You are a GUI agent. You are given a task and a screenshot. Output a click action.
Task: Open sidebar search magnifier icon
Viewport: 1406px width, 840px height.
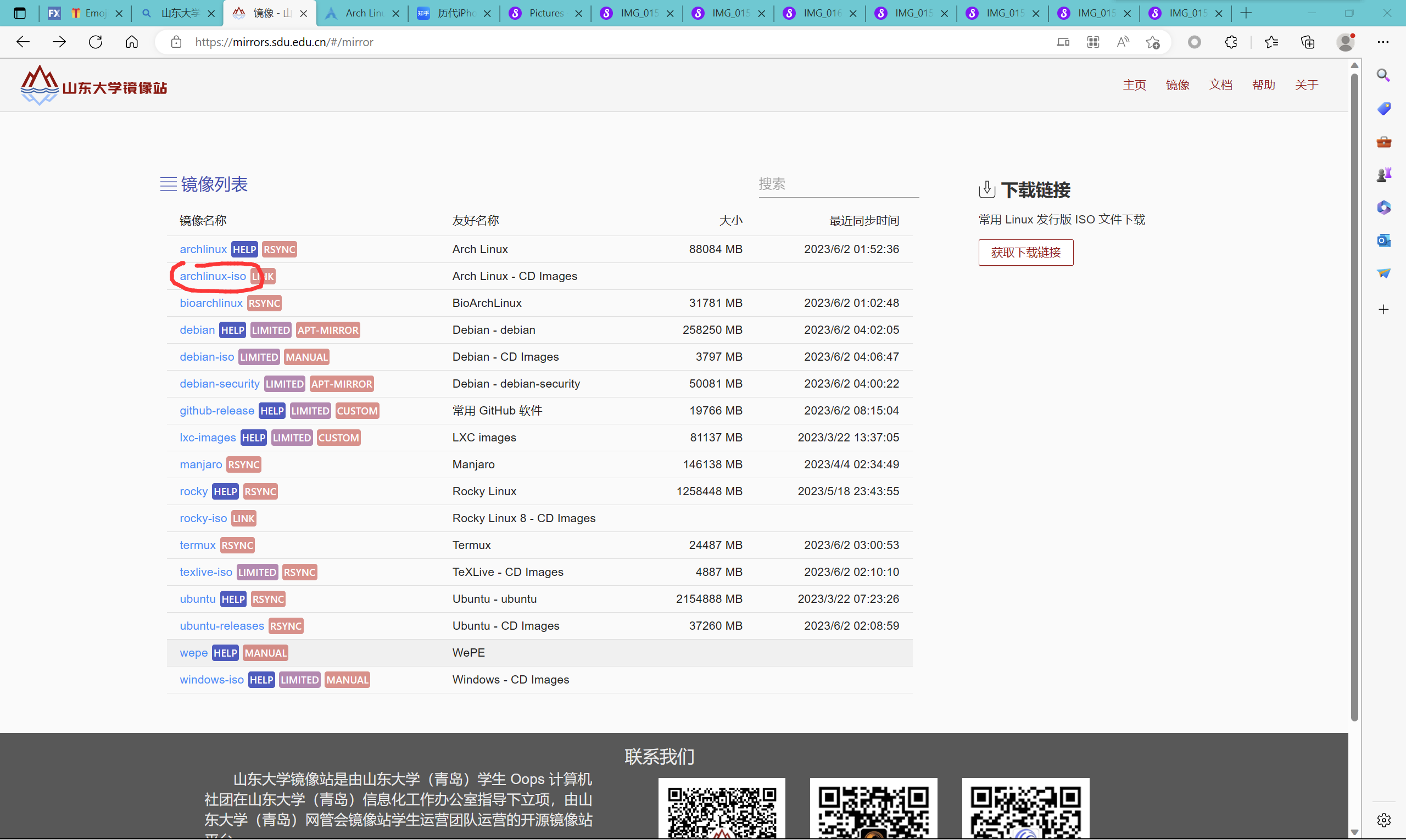(1383, 75)
